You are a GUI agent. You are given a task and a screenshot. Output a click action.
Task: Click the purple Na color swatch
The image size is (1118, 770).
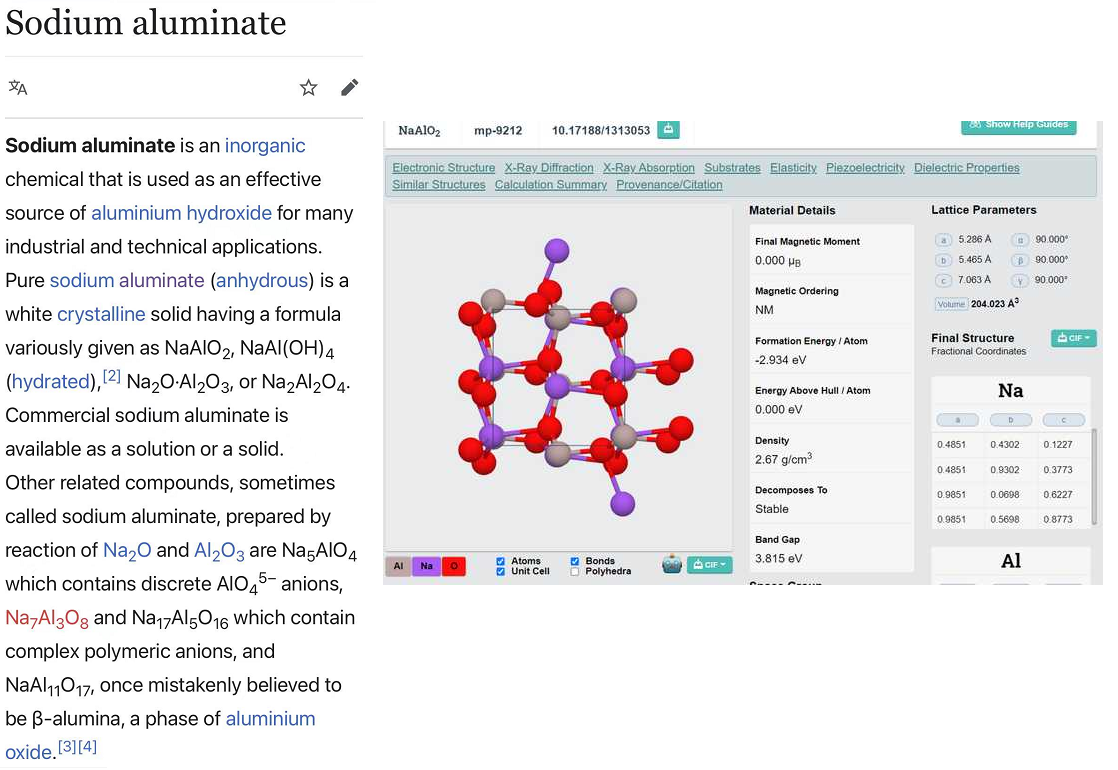point(426,566)
